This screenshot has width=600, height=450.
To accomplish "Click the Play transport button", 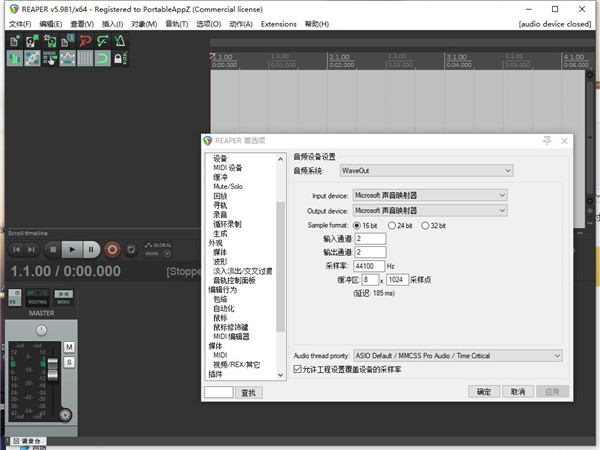I will pyautogui.click(x=72, y=250).
